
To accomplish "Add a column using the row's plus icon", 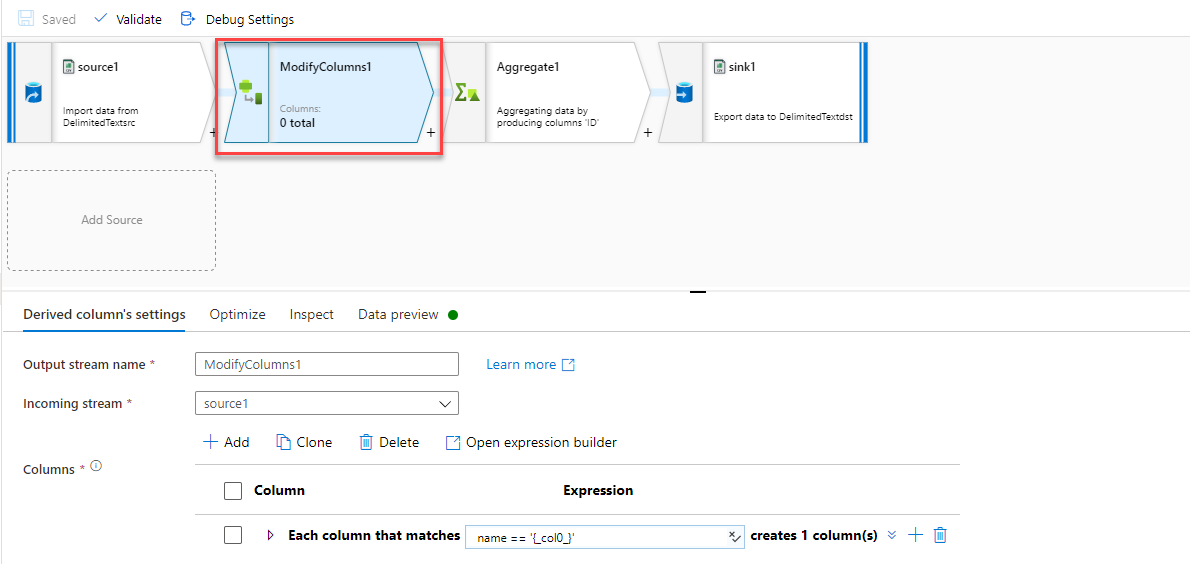I will (915, 535).
